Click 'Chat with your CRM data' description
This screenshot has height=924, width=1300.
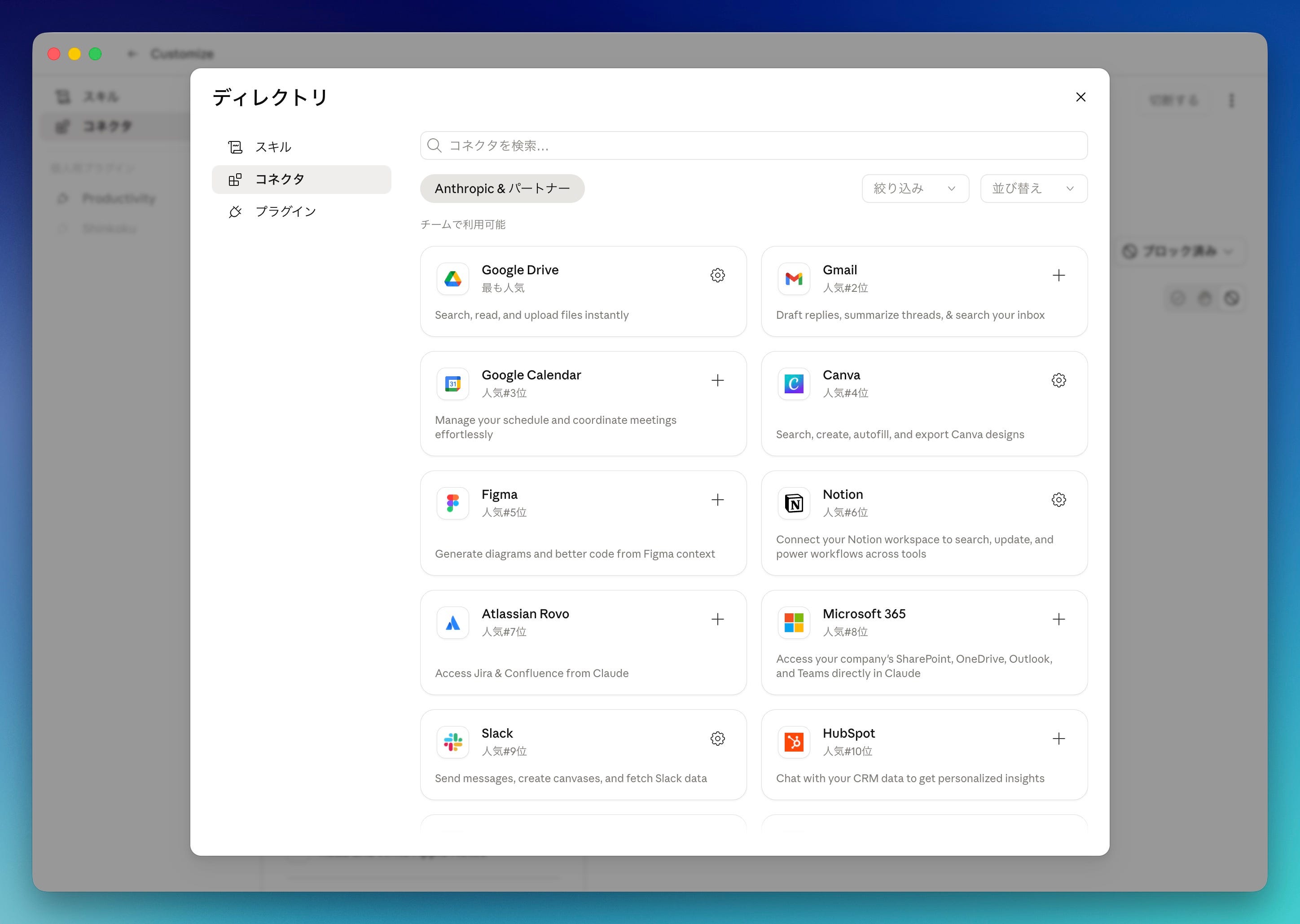910,779
